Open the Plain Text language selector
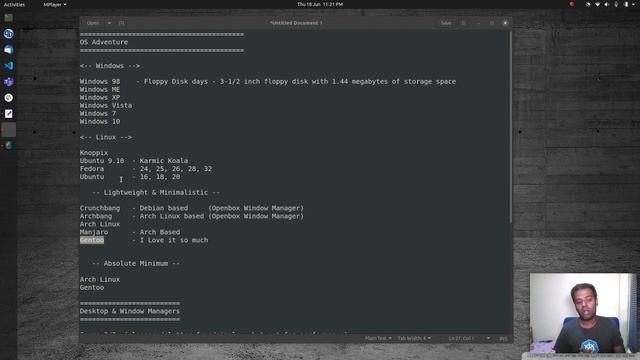The image size is (640, 360). click(x=378, y=338)
